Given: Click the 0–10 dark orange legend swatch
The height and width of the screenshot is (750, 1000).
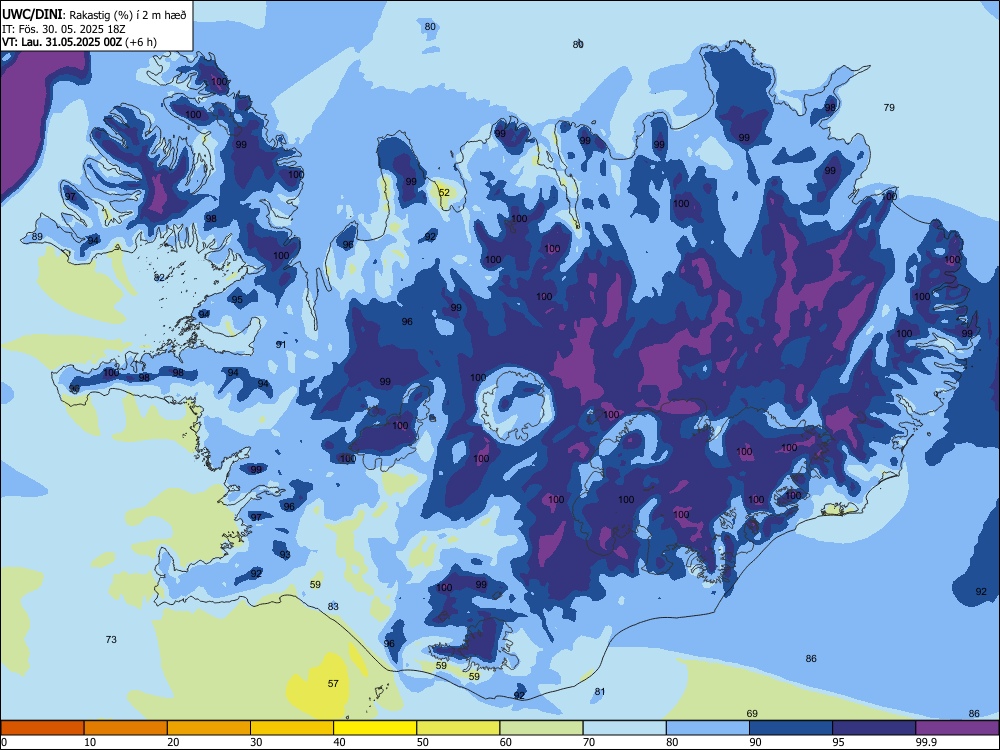Looking at the screenshot, I should click(42, 728).
